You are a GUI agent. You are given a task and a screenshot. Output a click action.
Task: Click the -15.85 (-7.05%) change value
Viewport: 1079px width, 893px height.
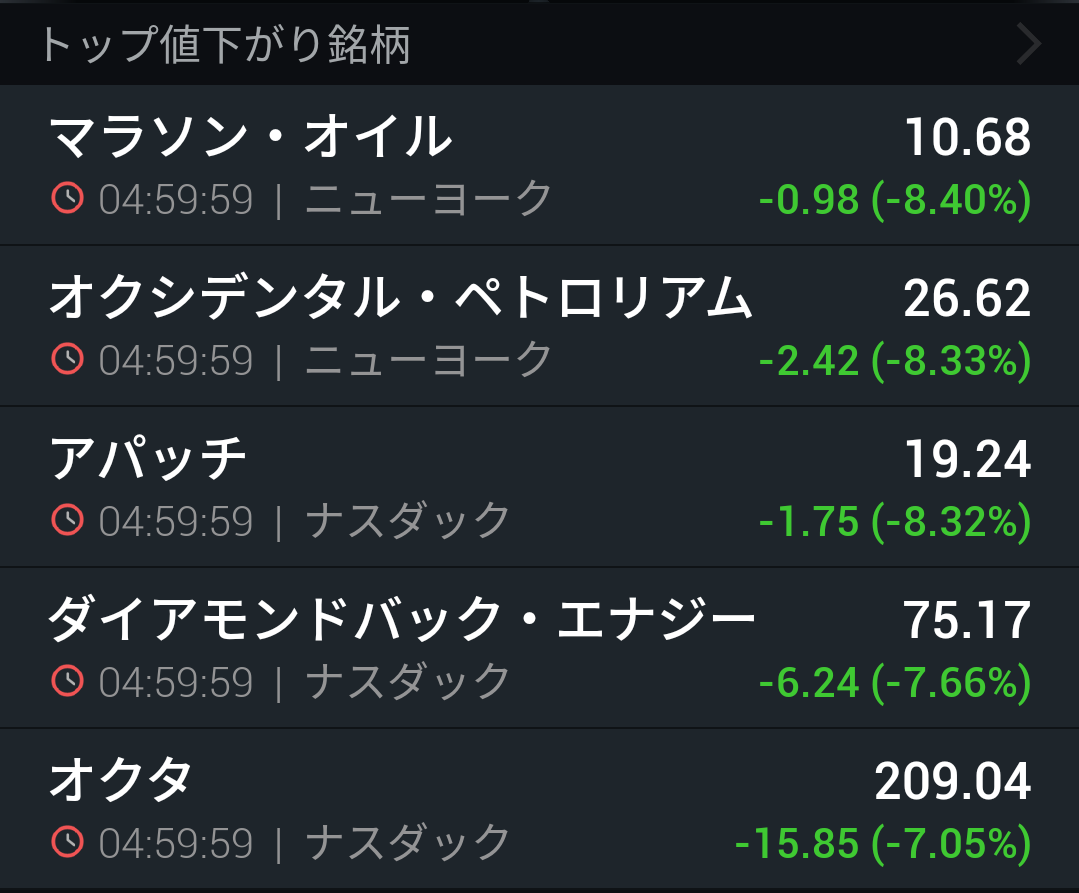point(883,843)
